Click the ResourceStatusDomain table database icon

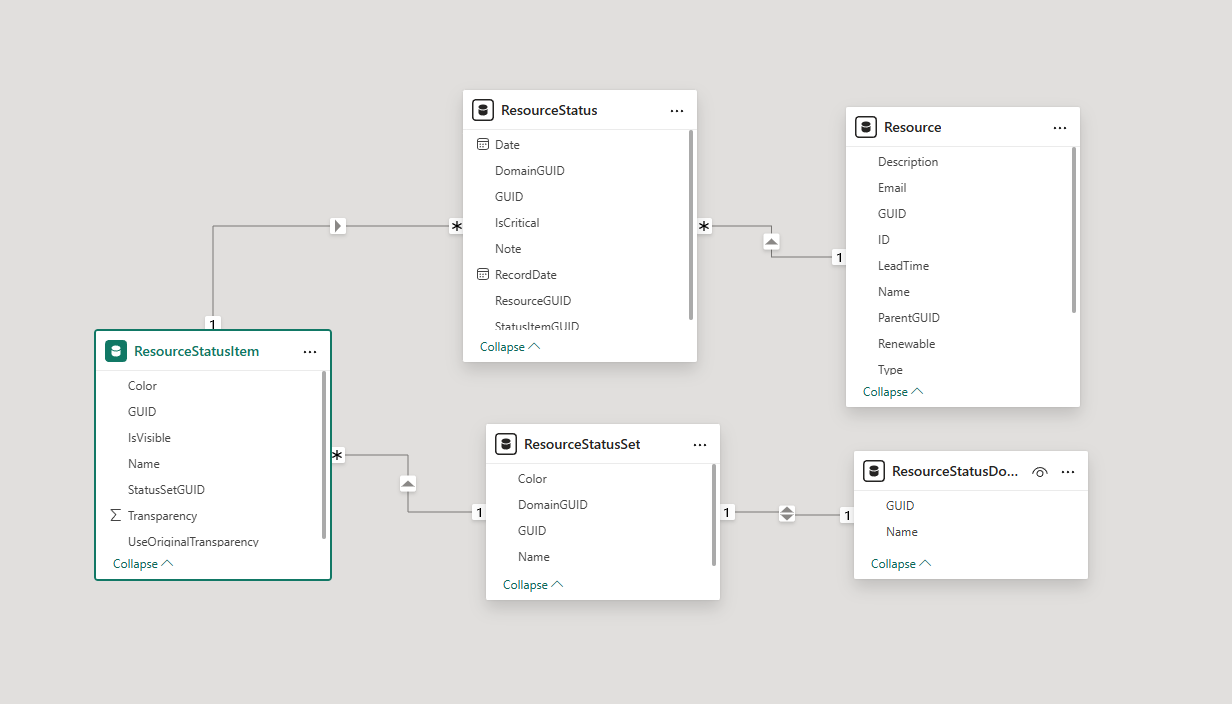(x=874, y=471)
